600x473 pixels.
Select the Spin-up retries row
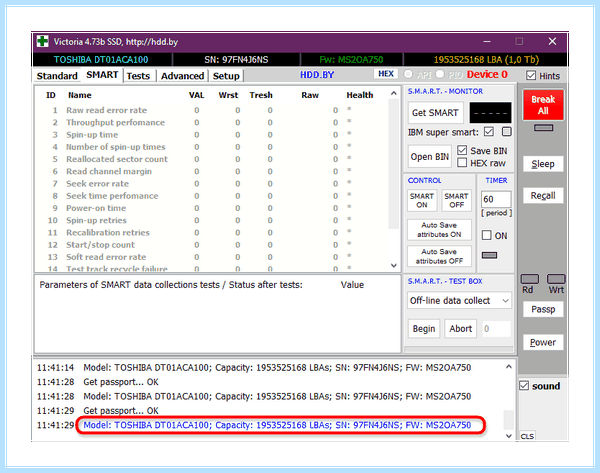(211, 220)
